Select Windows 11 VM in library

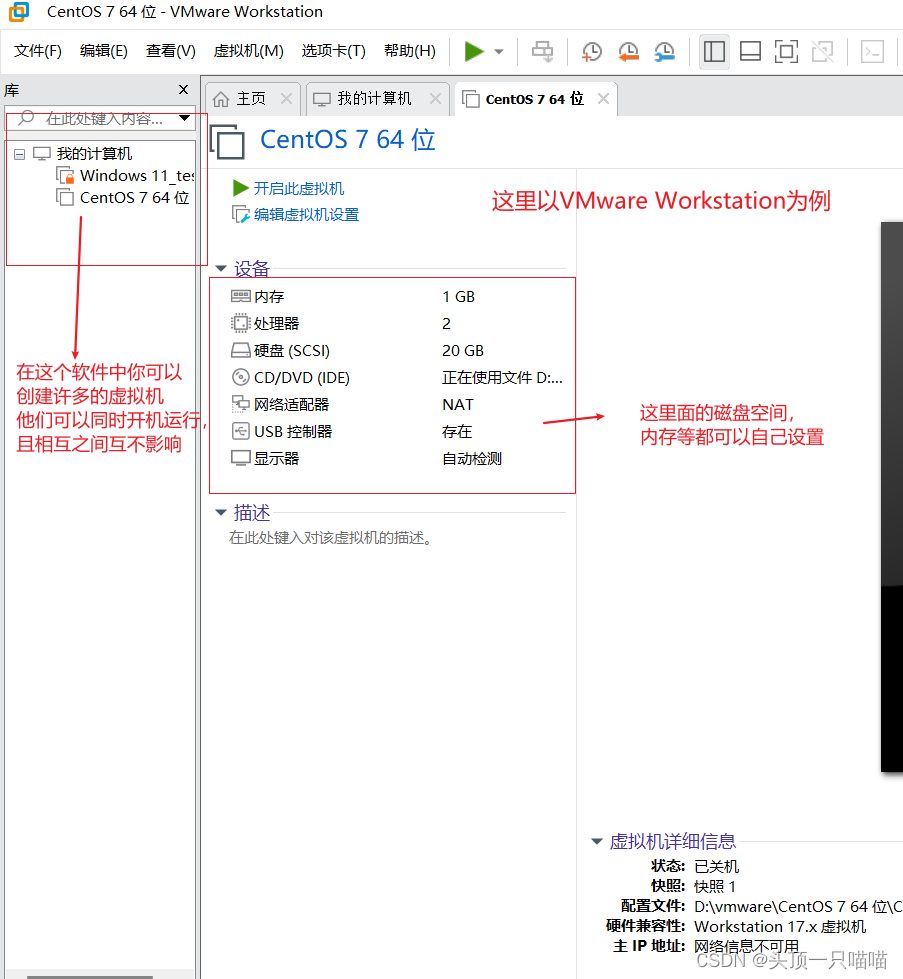click(x=137, y=175)
